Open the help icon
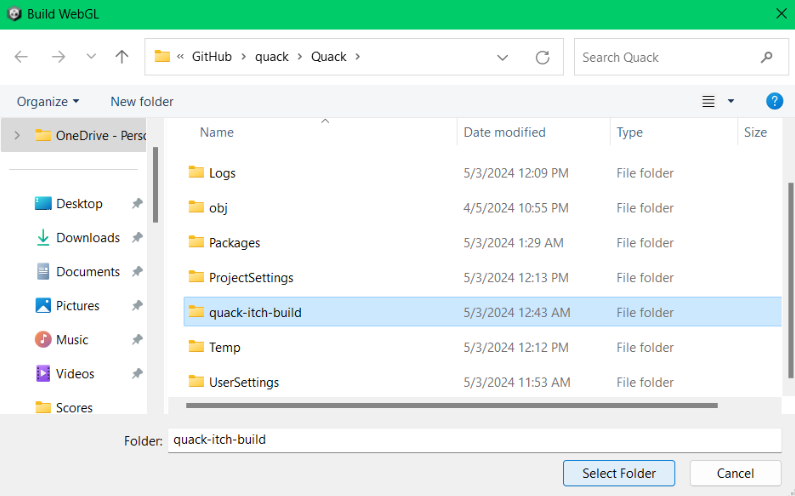Viewport: 795px width, 496px height. coord(774,101)
